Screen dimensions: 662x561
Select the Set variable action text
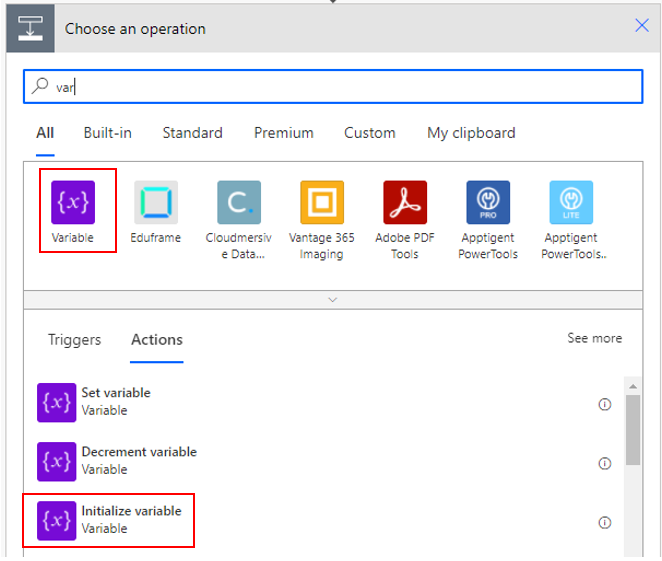coord(116,393)
